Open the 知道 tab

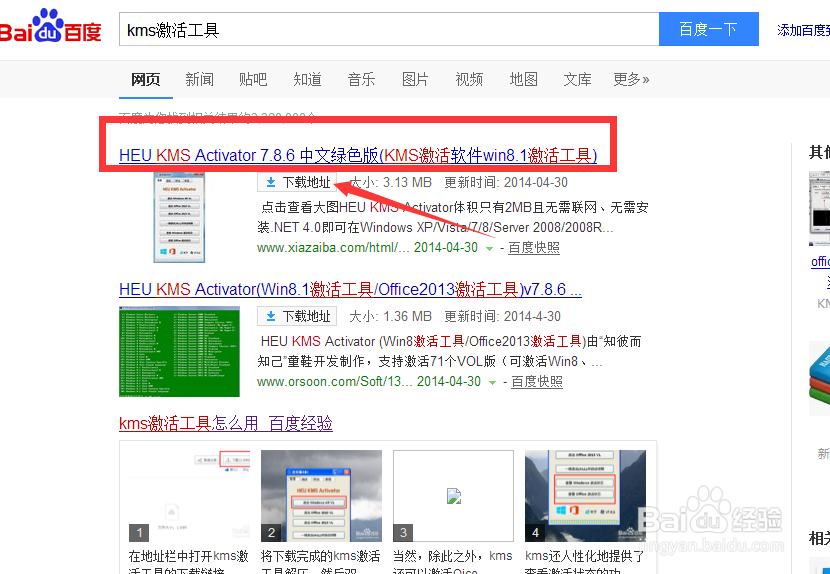(308, 79)
